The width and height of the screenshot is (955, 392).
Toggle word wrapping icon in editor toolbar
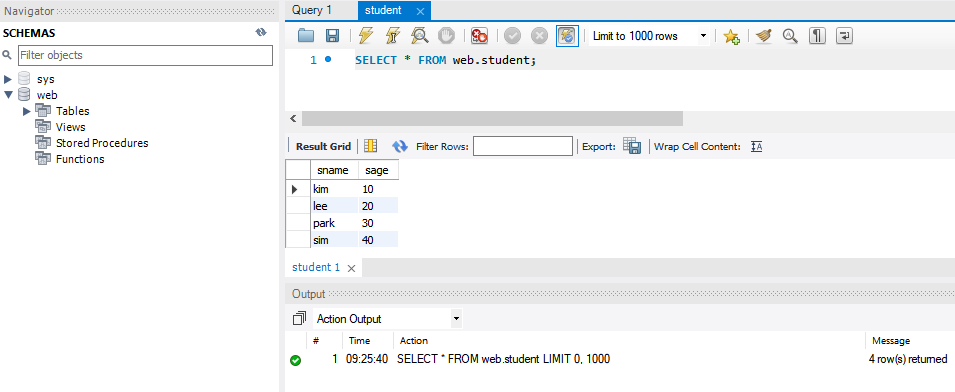pos(844,36)
